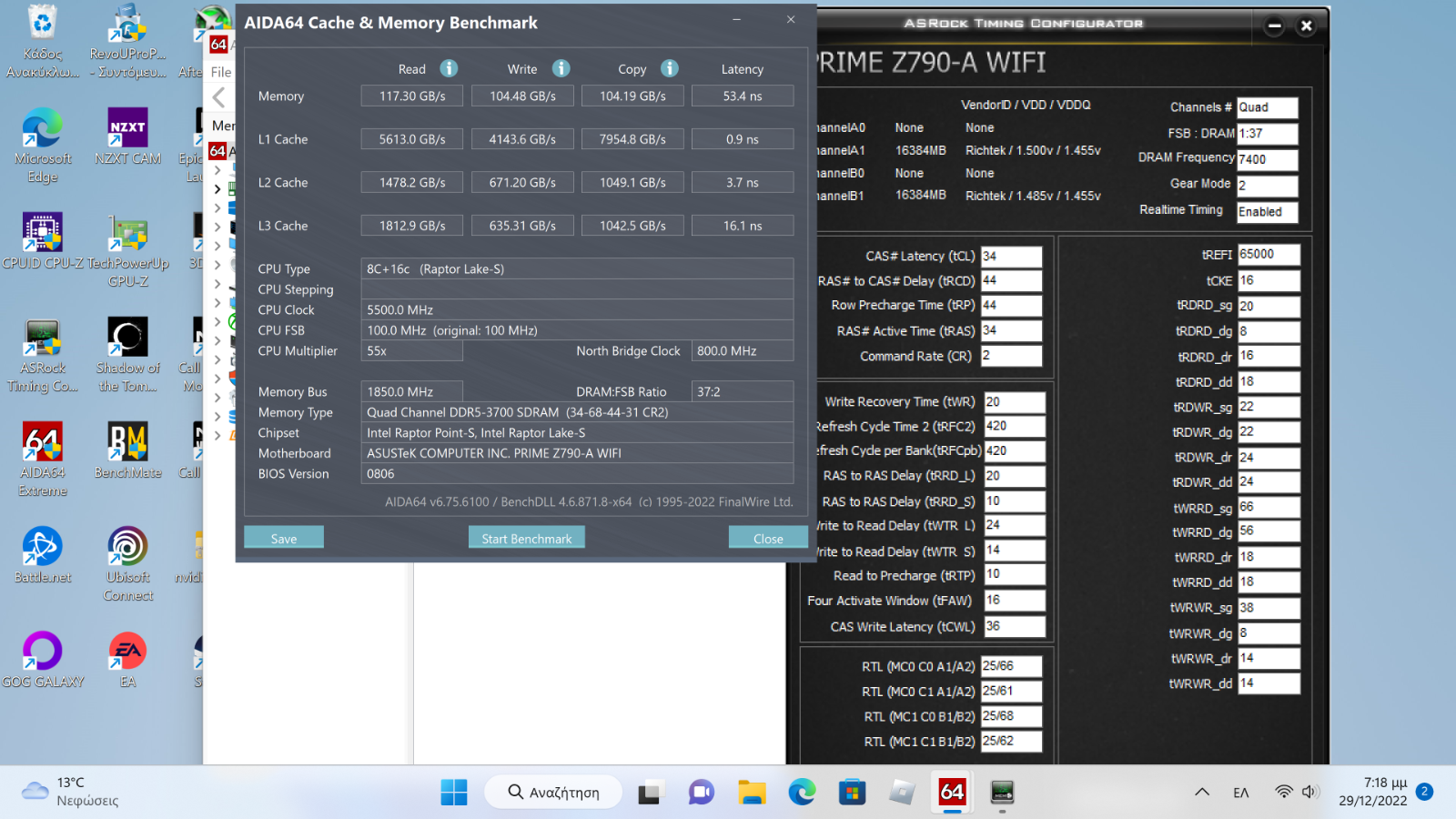Open File Explorer from the taskbar

pos(752,792)
